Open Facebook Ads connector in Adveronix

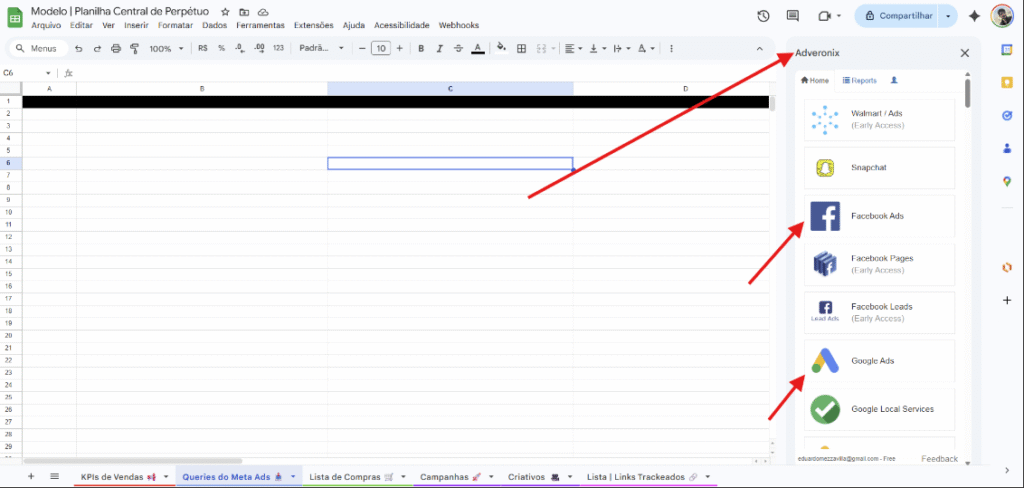click(x=878, y=216)
